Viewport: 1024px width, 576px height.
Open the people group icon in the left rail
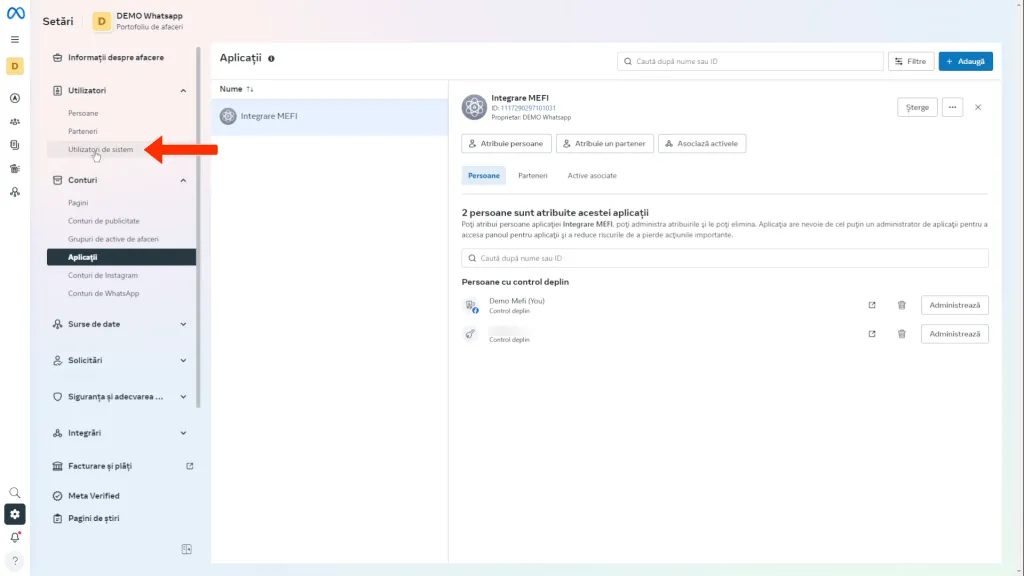[15, 121]
